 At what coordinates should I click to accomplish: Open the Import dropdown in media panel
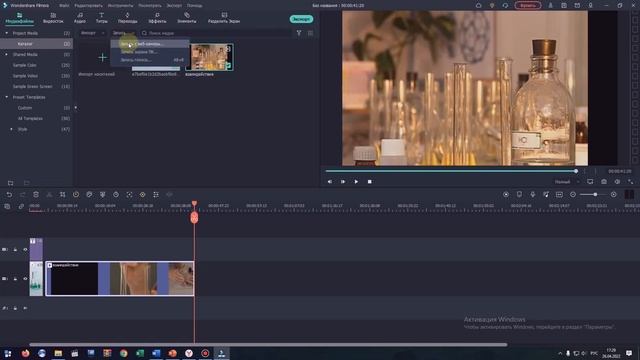coord(92,33)
